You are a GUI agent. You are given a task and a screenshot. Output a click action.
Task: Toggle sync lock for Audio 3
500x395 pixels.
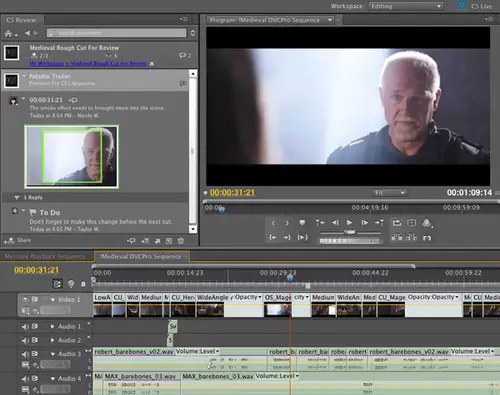[x=35, y=354]
